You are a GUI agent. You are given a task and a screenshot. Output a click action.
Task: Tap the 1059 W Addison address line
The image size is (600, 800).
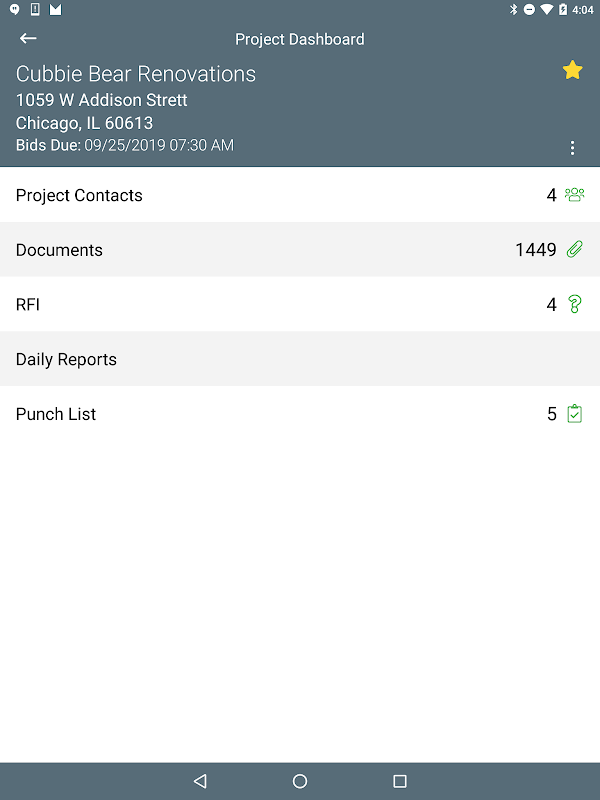tap(102, 100)
